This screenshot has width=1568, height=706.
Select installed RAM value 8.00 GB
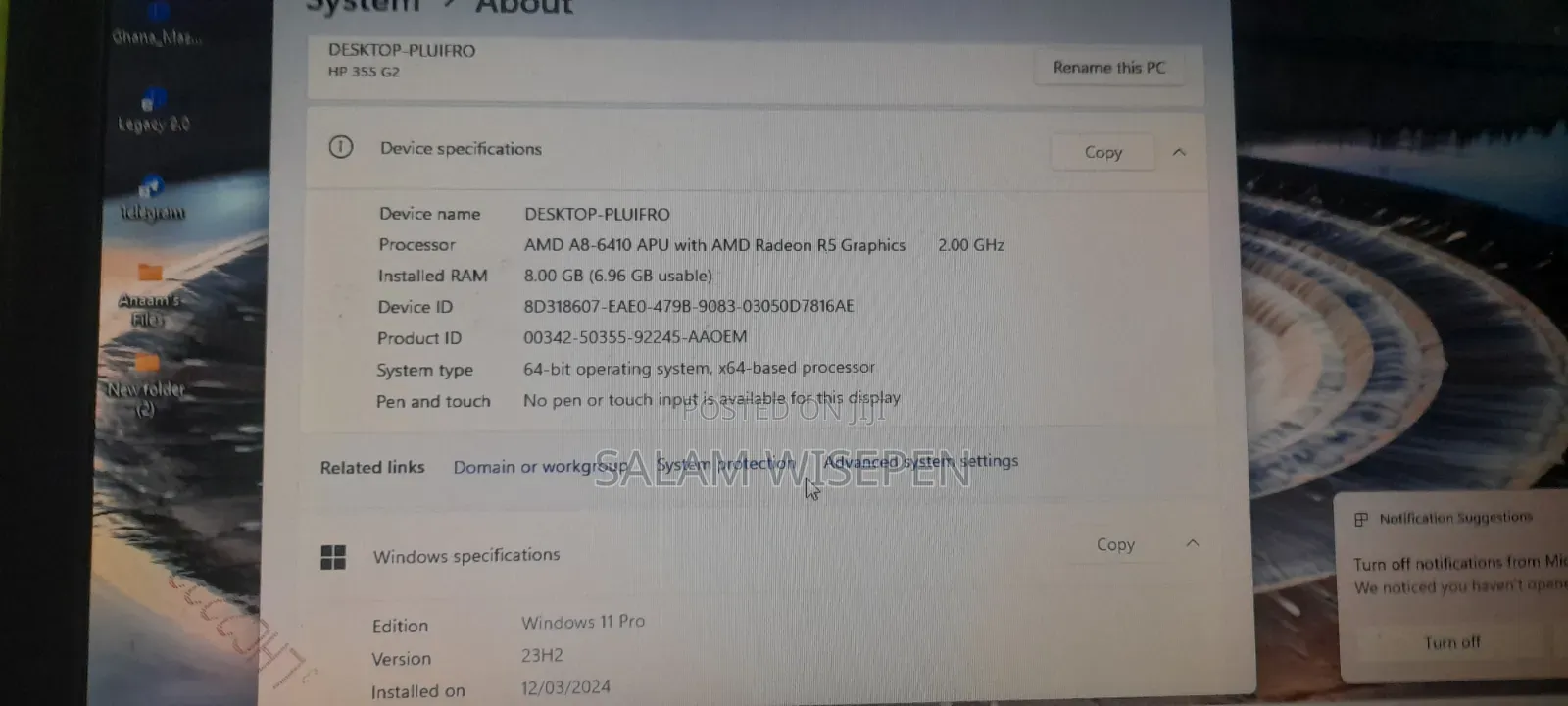point(617,276)
